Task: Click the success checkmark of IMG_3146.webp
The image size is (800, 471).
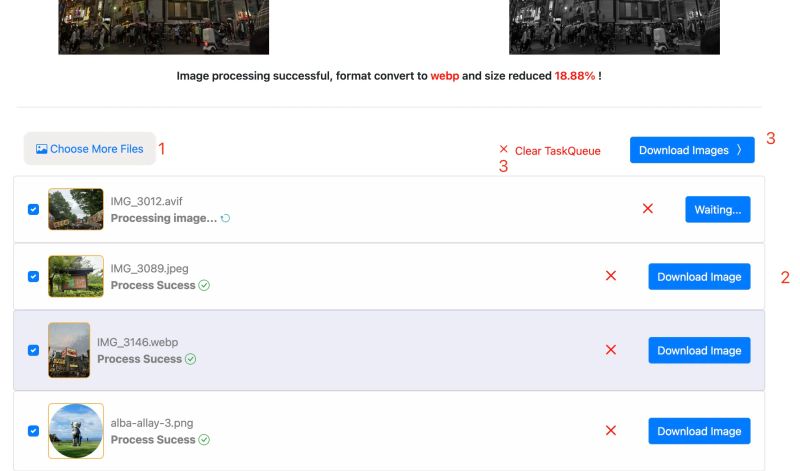Action: 190,359
